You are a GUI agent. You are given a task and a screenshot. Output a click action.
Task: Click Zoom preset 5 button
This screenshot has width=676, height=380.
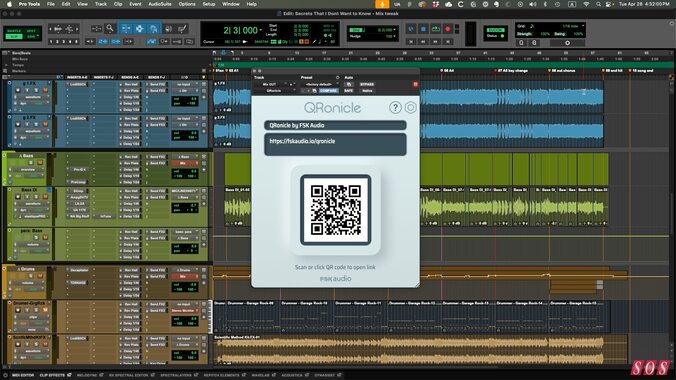pos(77,41)
